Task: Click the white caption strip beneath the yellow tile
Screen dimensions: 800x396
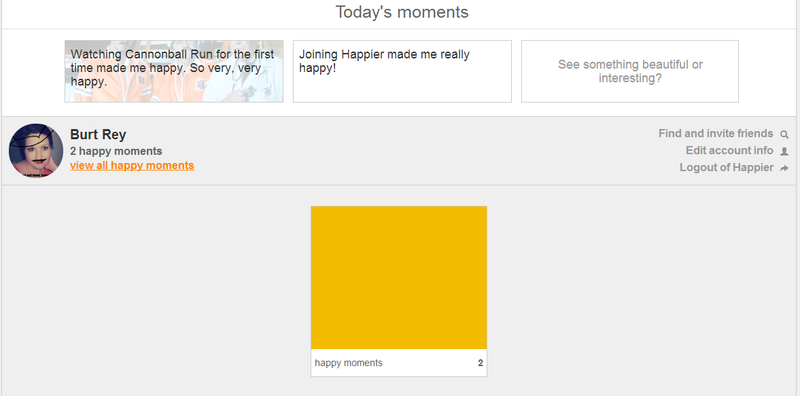Action: [x=399, y=363]
